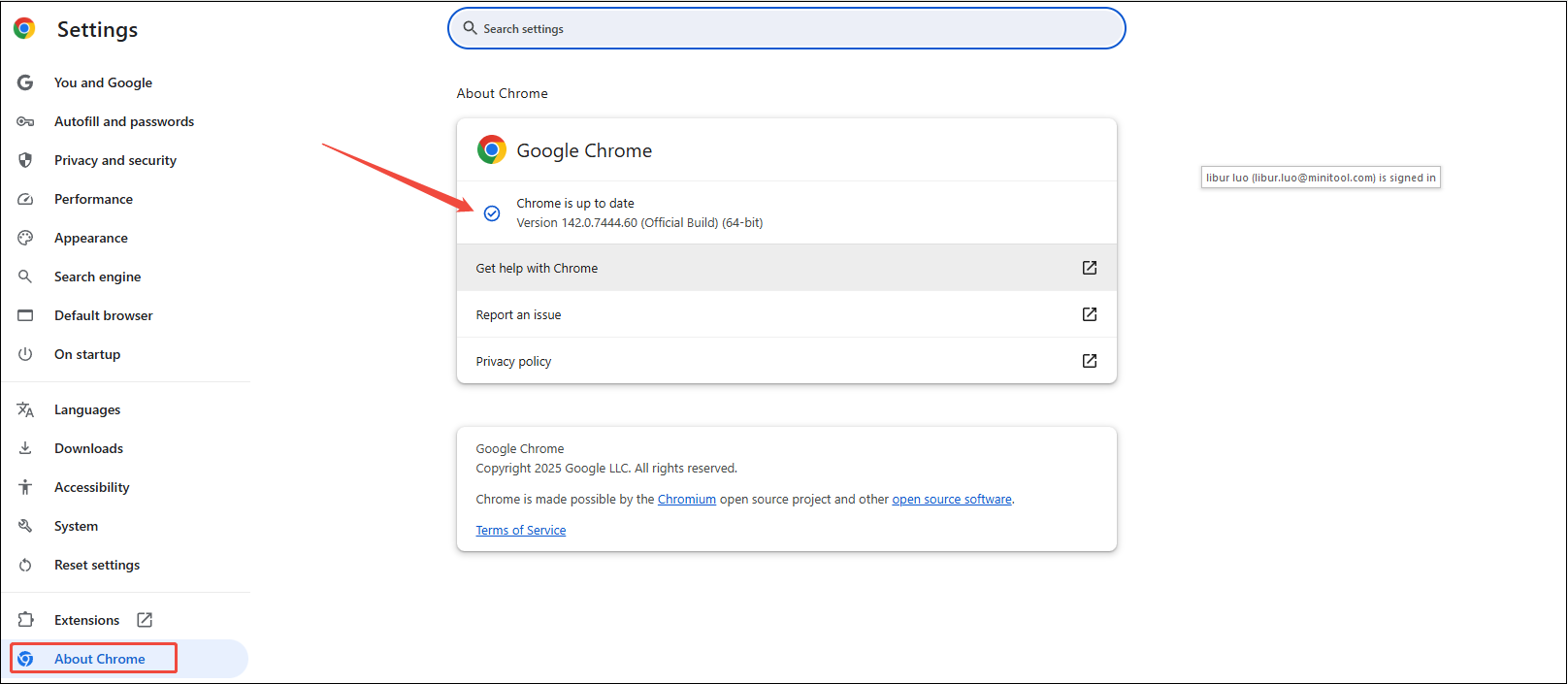This screenshot has height=684, width=1568.
Task: Open Get help with Chrome
Action: pyautogui.click(x=537, y=268)
